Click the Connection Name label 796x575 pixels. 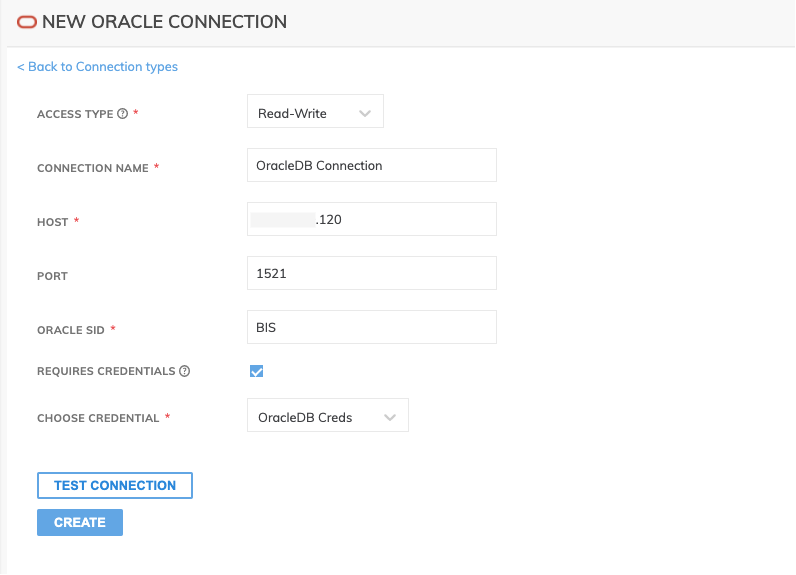coord(93,168)
